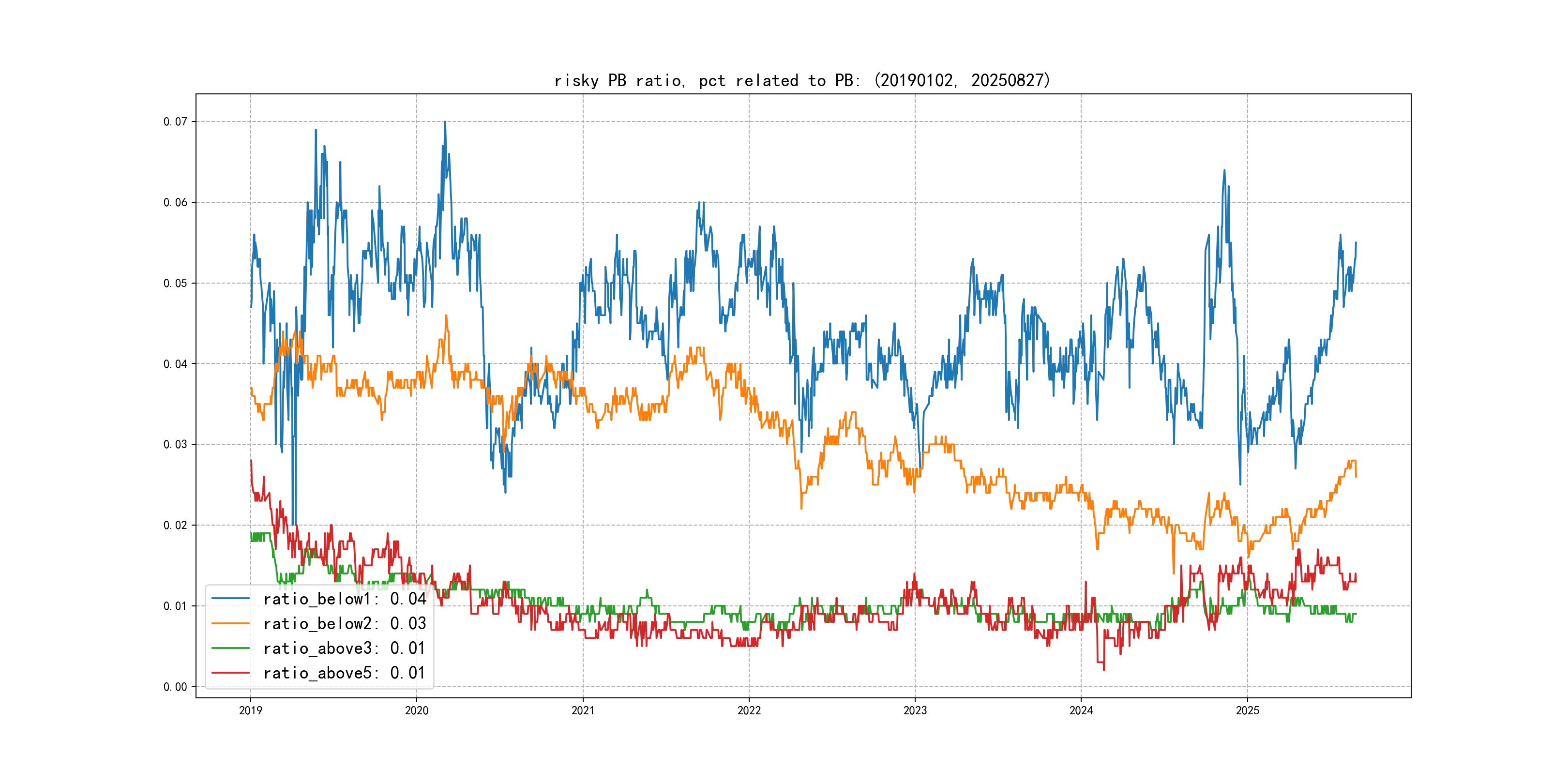Viewport: 1568px width, 784px height.
Task: Click the blue ratio_below1 legend line
Action: (x=230, y=599)
